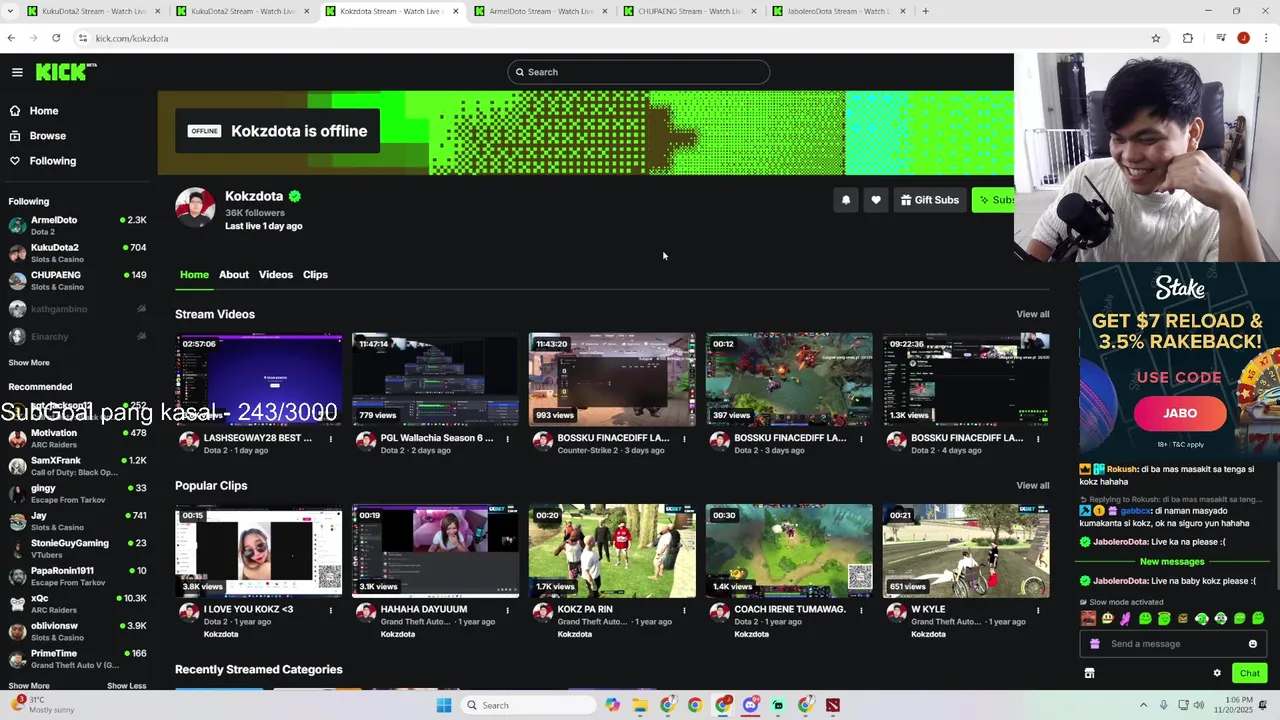The height and width of the screenshot is (720, 1280).
Task: Click Show More under Recommended
Action: [29, 686]
